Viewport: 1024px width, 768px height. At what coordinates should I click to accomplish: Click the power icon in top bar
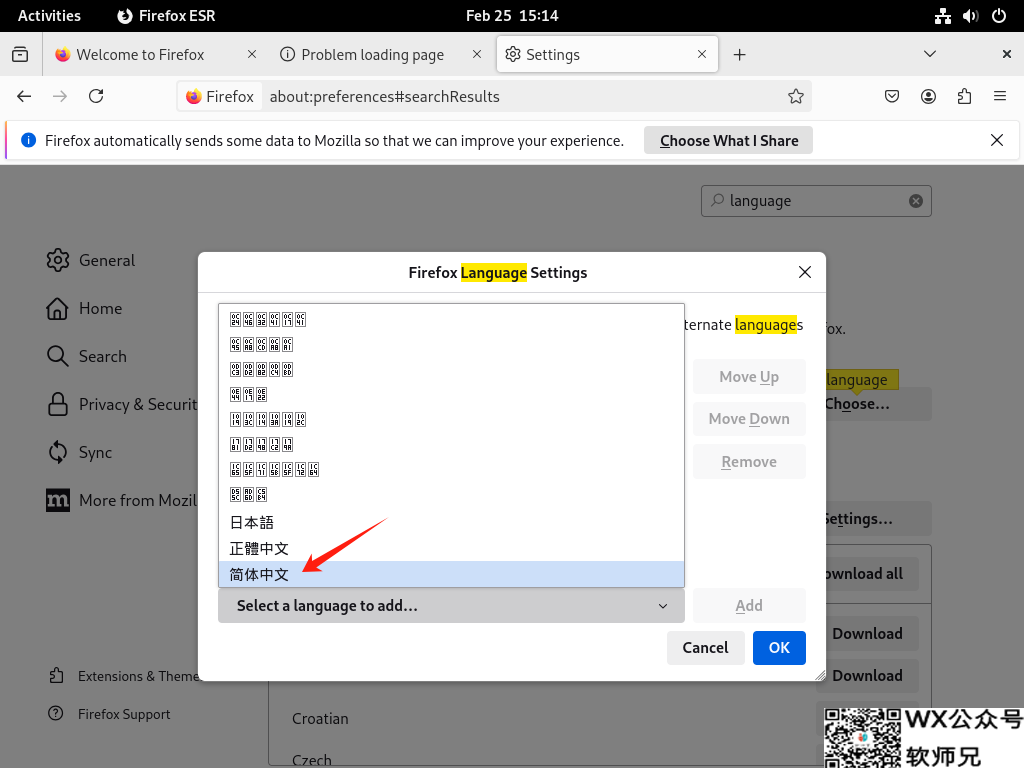coord(999,16)
